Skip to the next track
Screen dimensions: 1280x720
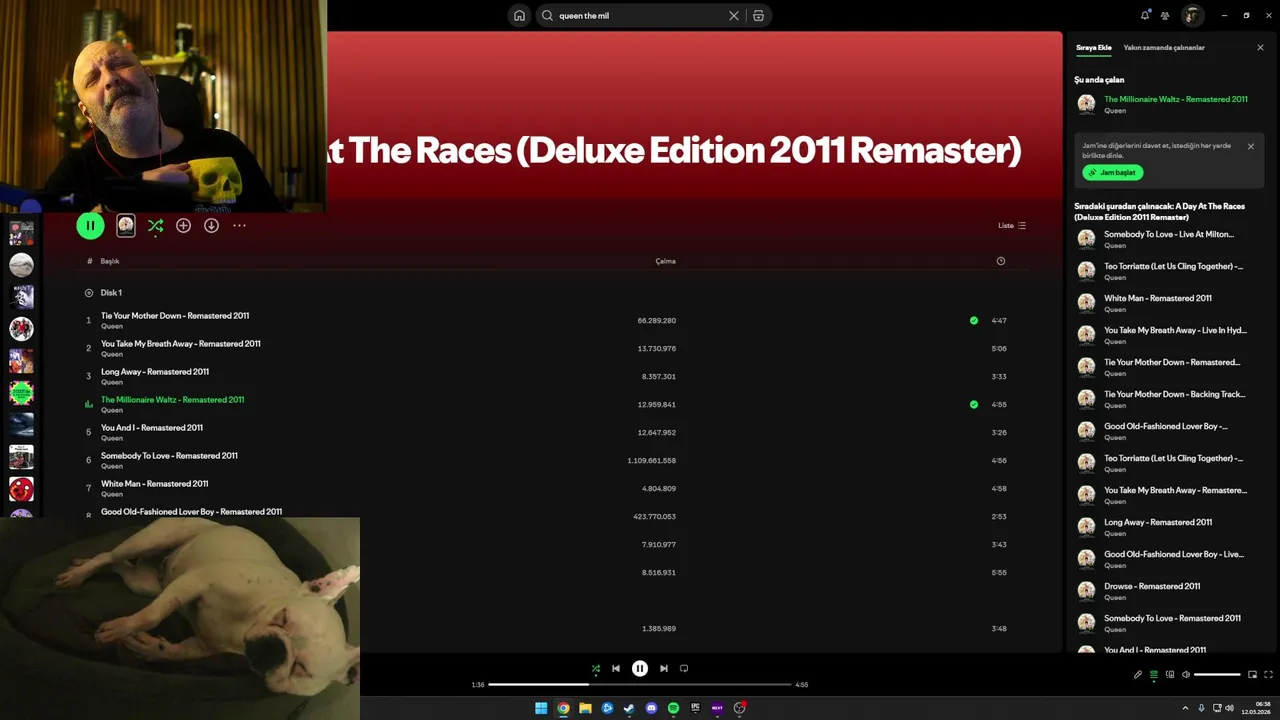[x=664, y=669]
